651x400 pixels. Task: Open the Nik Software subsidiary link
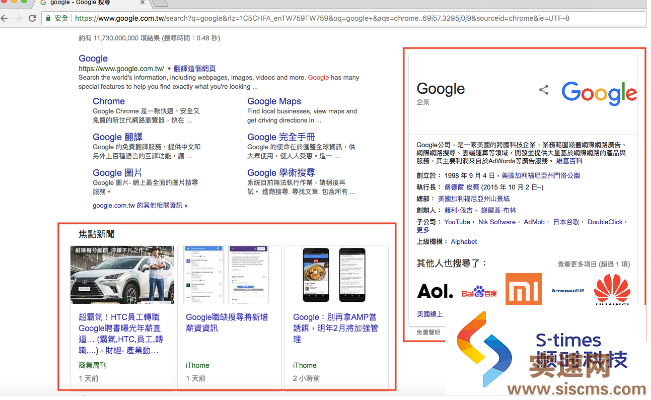(497, 222)
